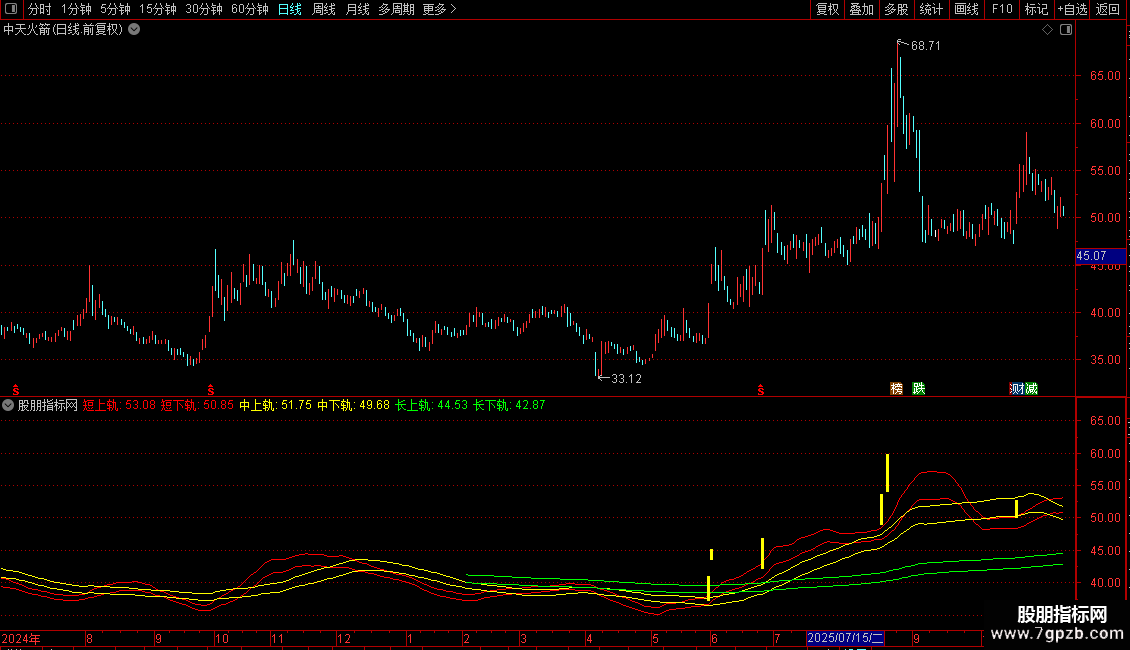Open the 多周期 multi-period view

tap(396, 9)
